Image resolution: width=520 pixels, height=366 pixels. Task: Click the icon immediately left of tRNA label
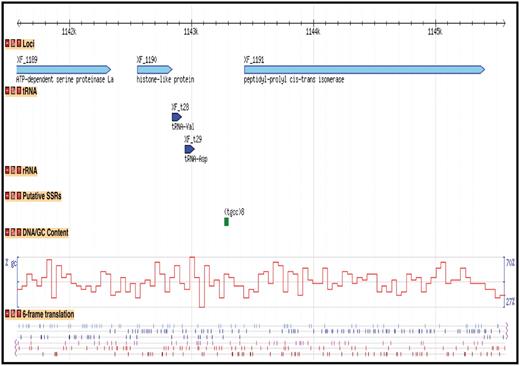(x=19, y=91)
